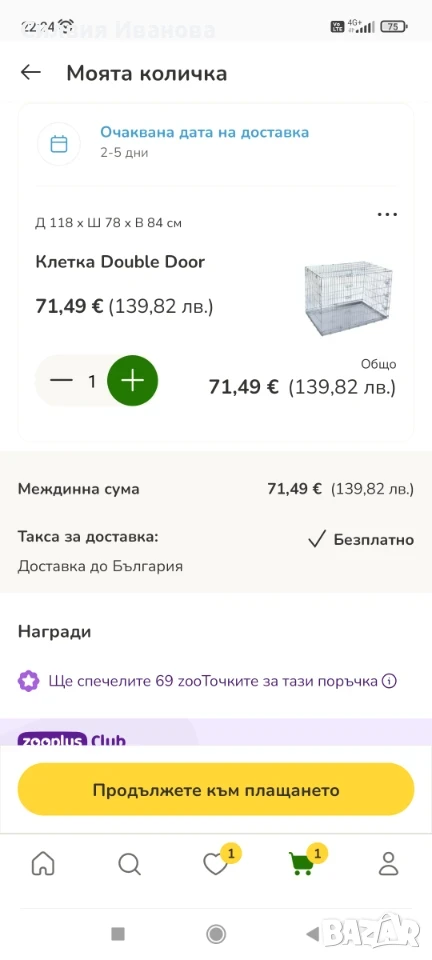Tap the quantity value field showing 1
Viewport: 432px width, 960px height.
tap(92, 381)
